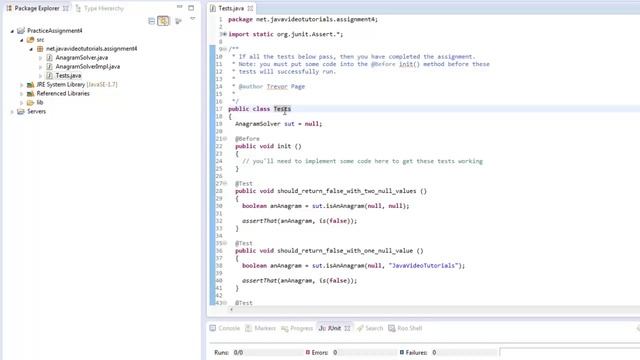Close the Package Explorer tab

click(x=65, y=8)
